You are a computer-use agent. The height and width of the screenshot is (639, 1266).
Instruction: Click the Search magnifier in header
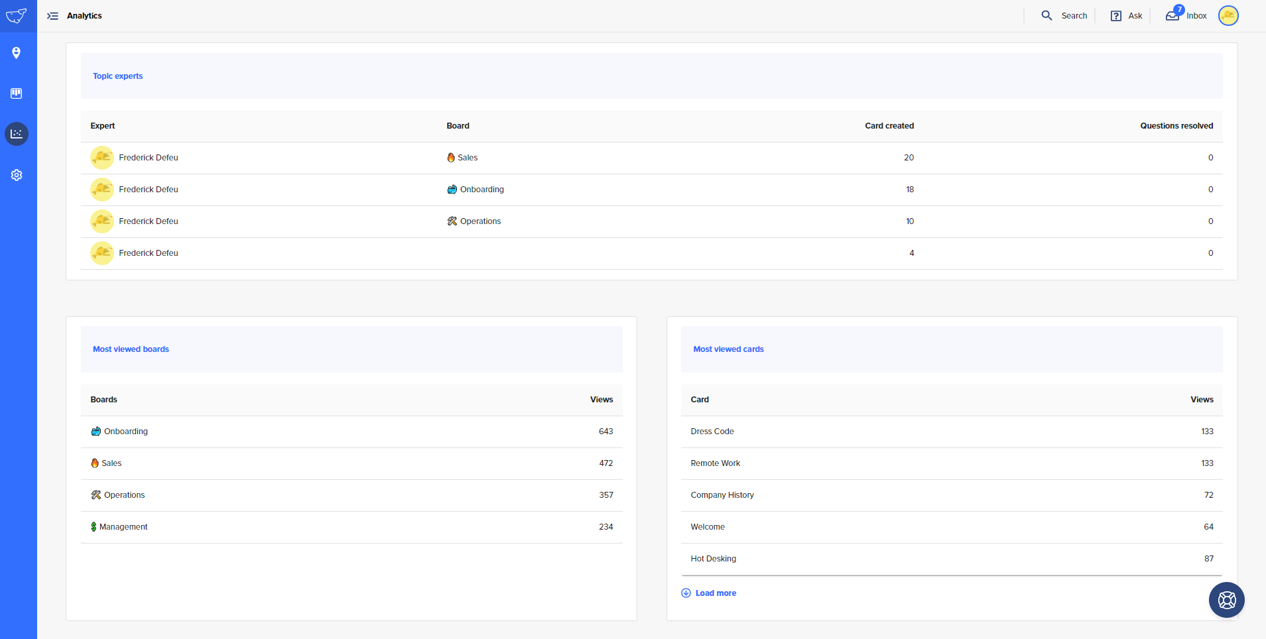(1063, 16)
